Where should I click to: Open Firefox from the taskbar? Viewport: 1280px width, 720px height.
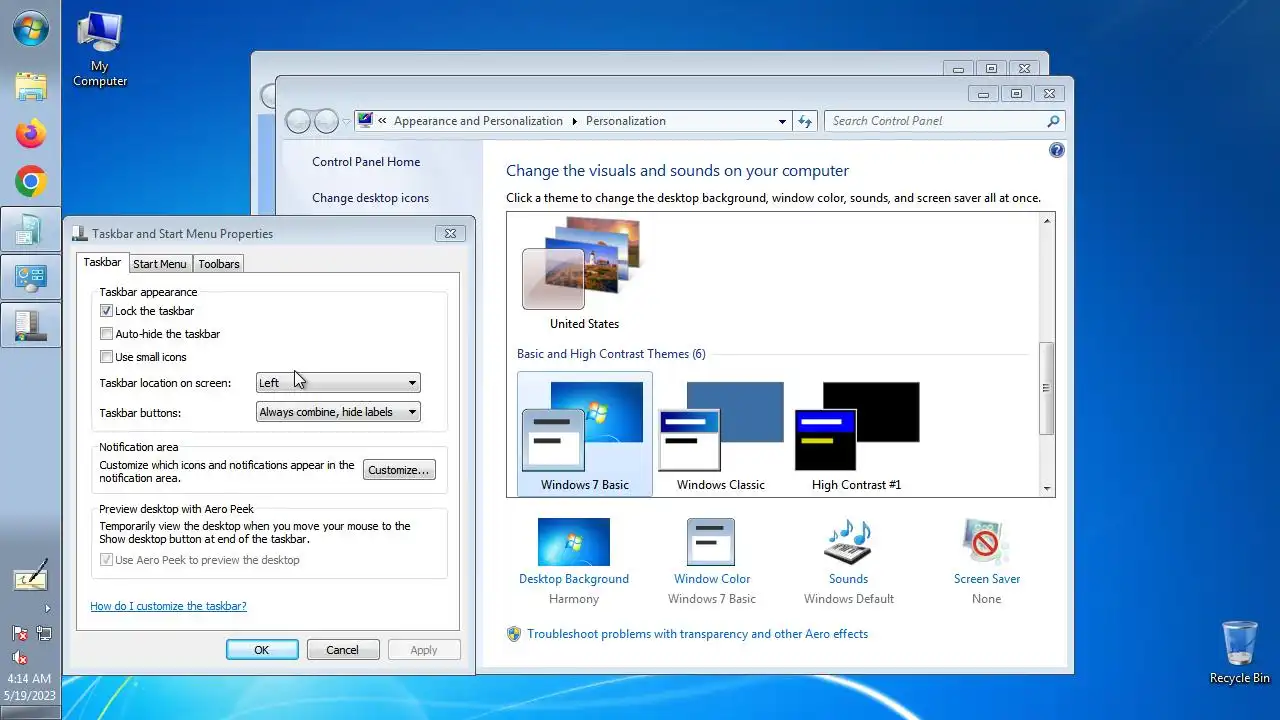point(31,133)
